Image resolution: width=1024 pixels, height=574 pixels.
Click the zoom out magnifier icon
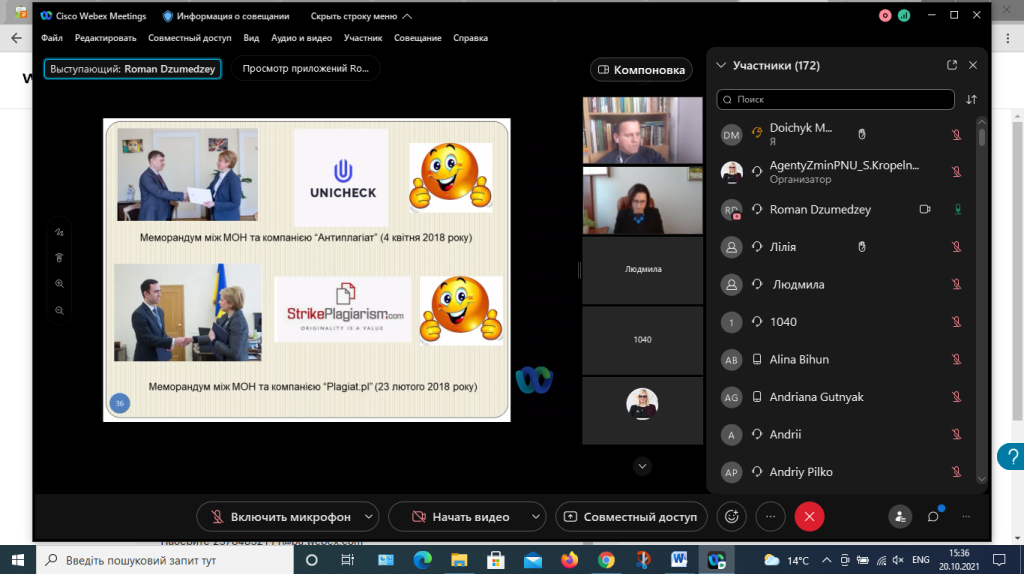[60, 310]
